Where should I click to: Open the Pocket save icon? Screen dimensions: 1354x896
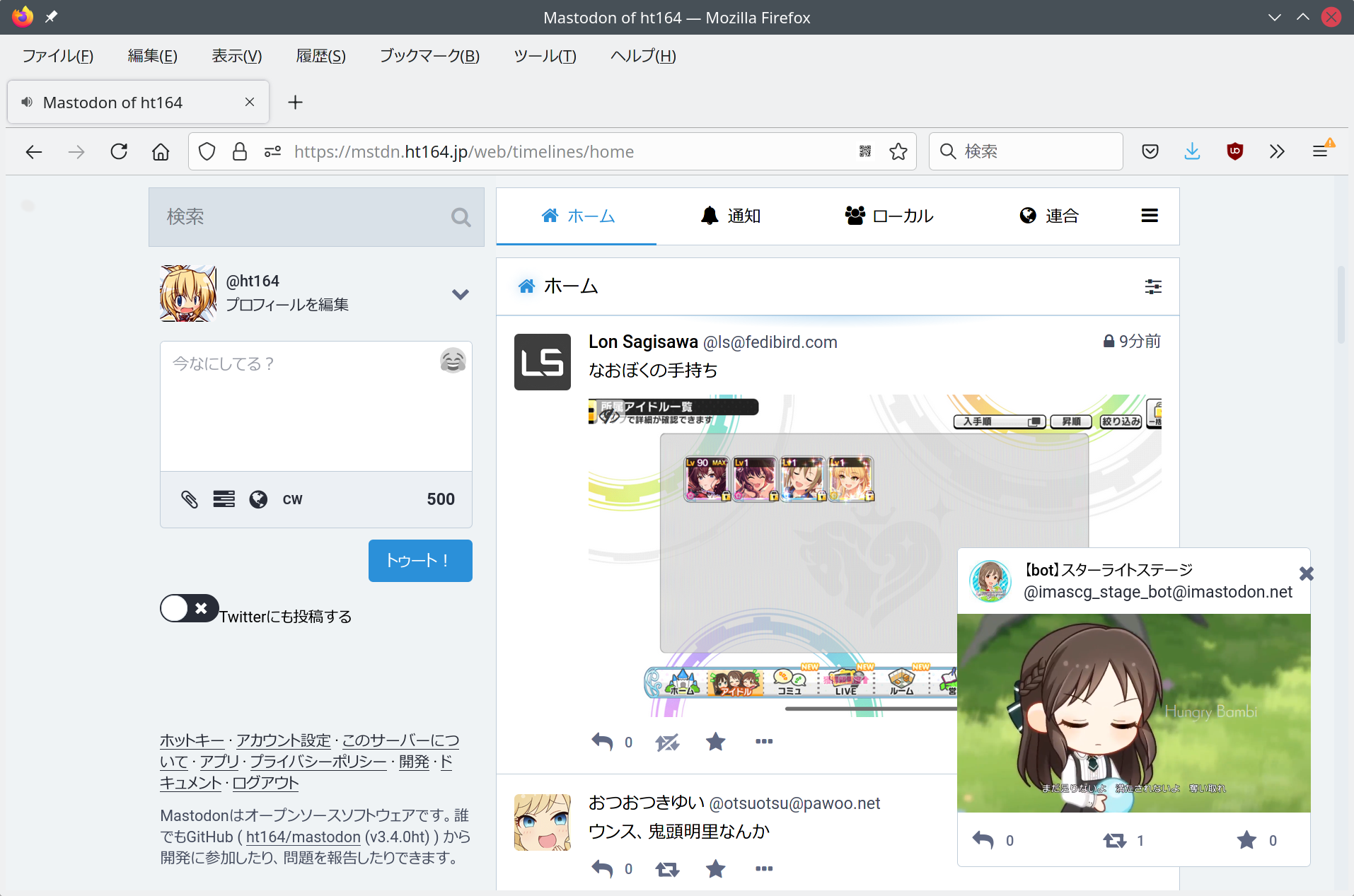(1150, 151)
